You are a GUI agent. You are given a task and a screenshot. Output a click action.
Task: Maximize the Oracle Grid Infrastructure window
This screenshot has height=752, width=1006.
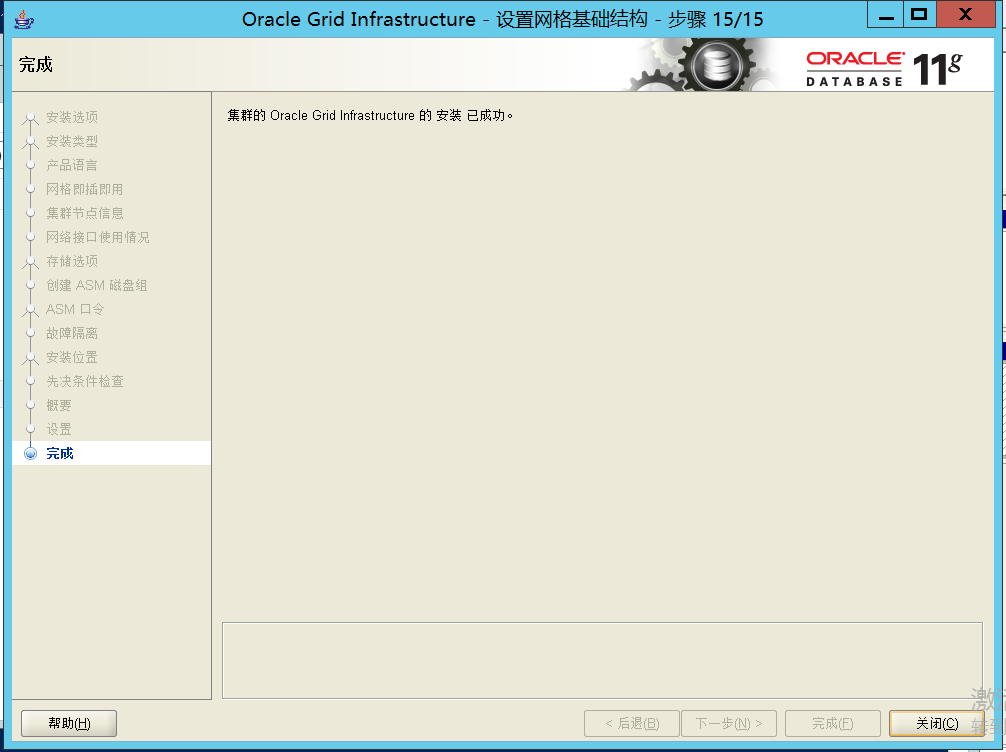click(919, 15)
